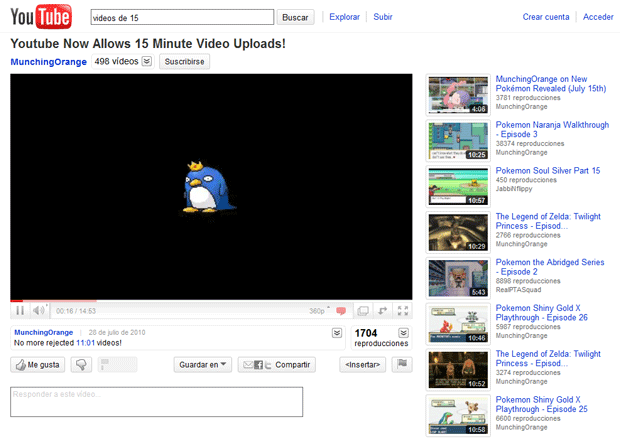Open the 10:29 Zelda Twilight Princess thumbnail
This screenshot has width=620, height=438.
point(458,232)
